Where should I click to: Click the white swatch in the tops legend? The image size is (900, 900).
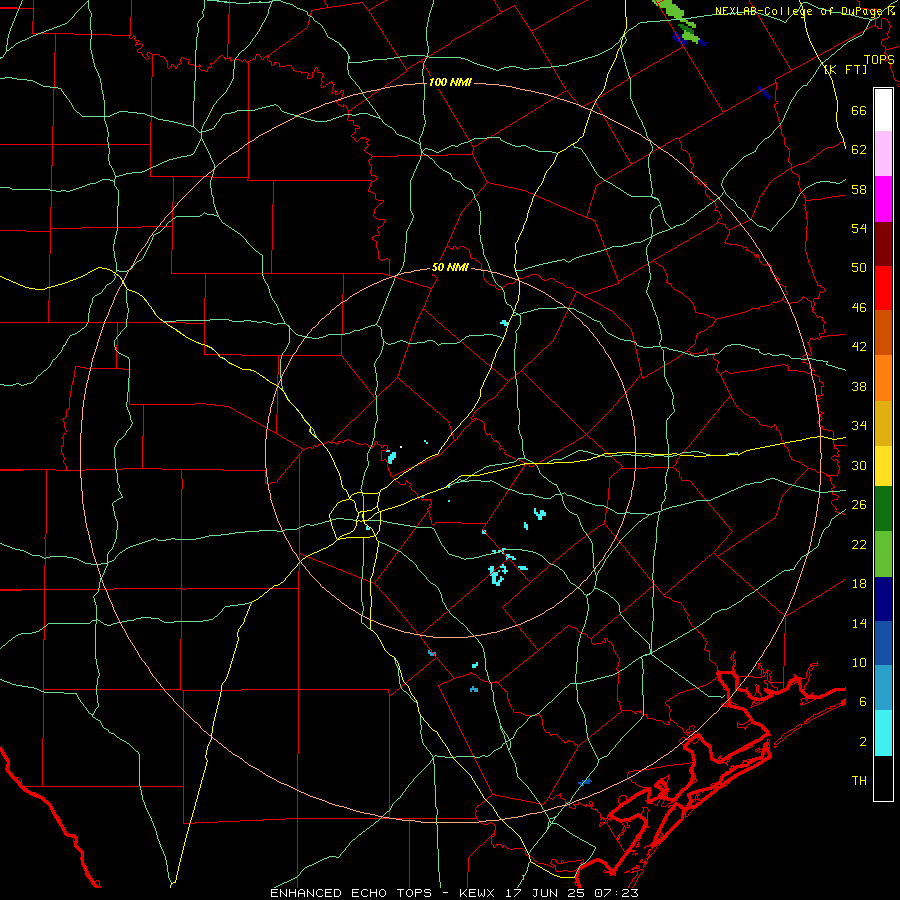[883, 110]
